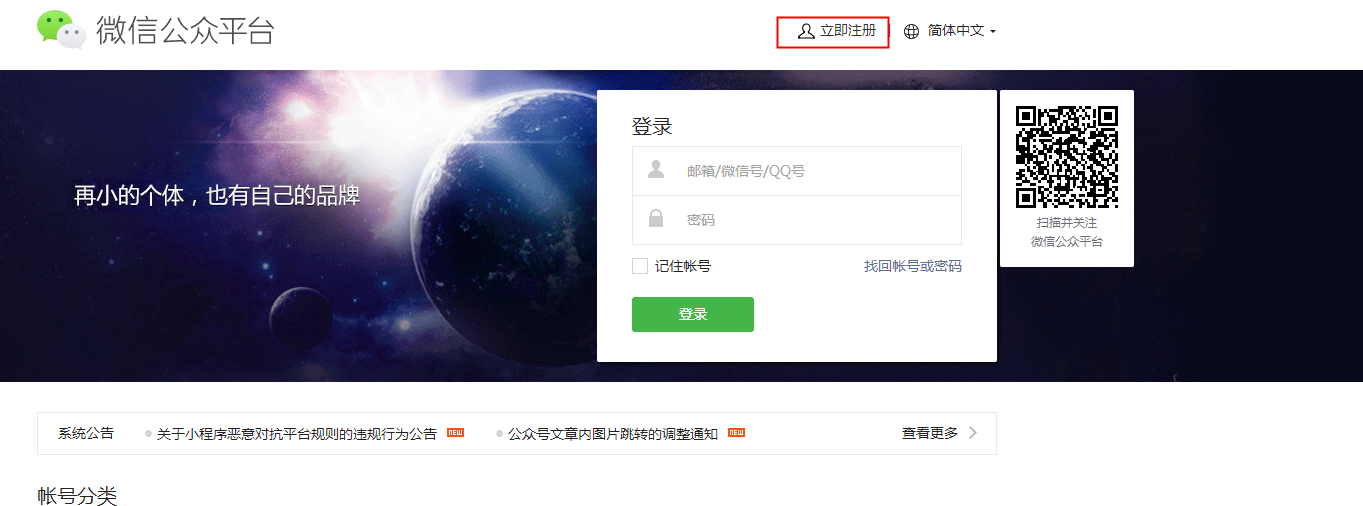Click the QR code image

(x=1067, y=157)
